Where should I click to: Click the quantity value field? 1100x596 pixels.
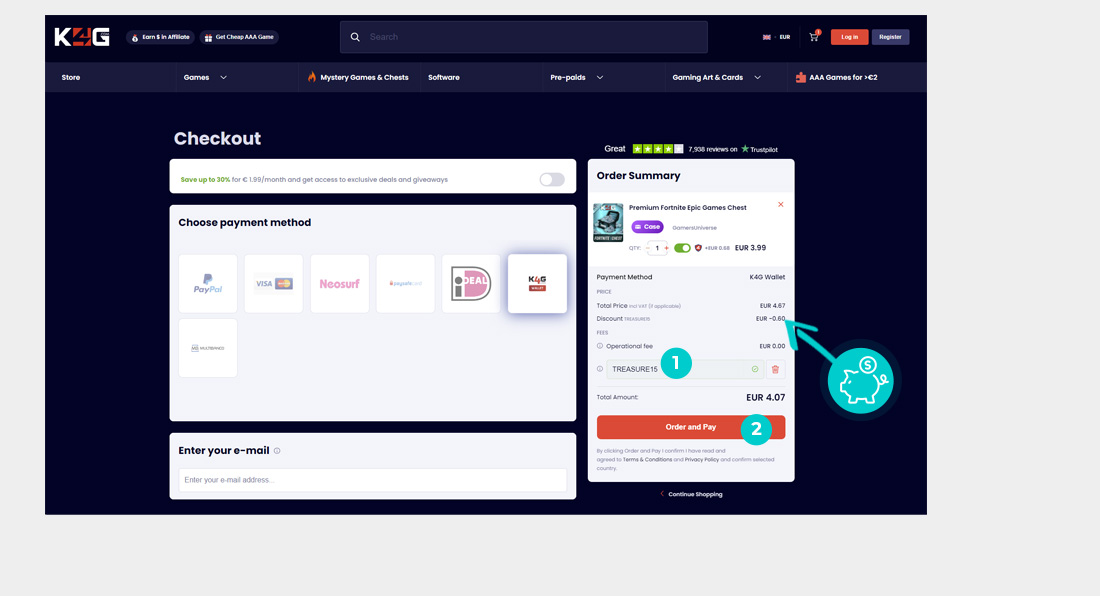657,248
